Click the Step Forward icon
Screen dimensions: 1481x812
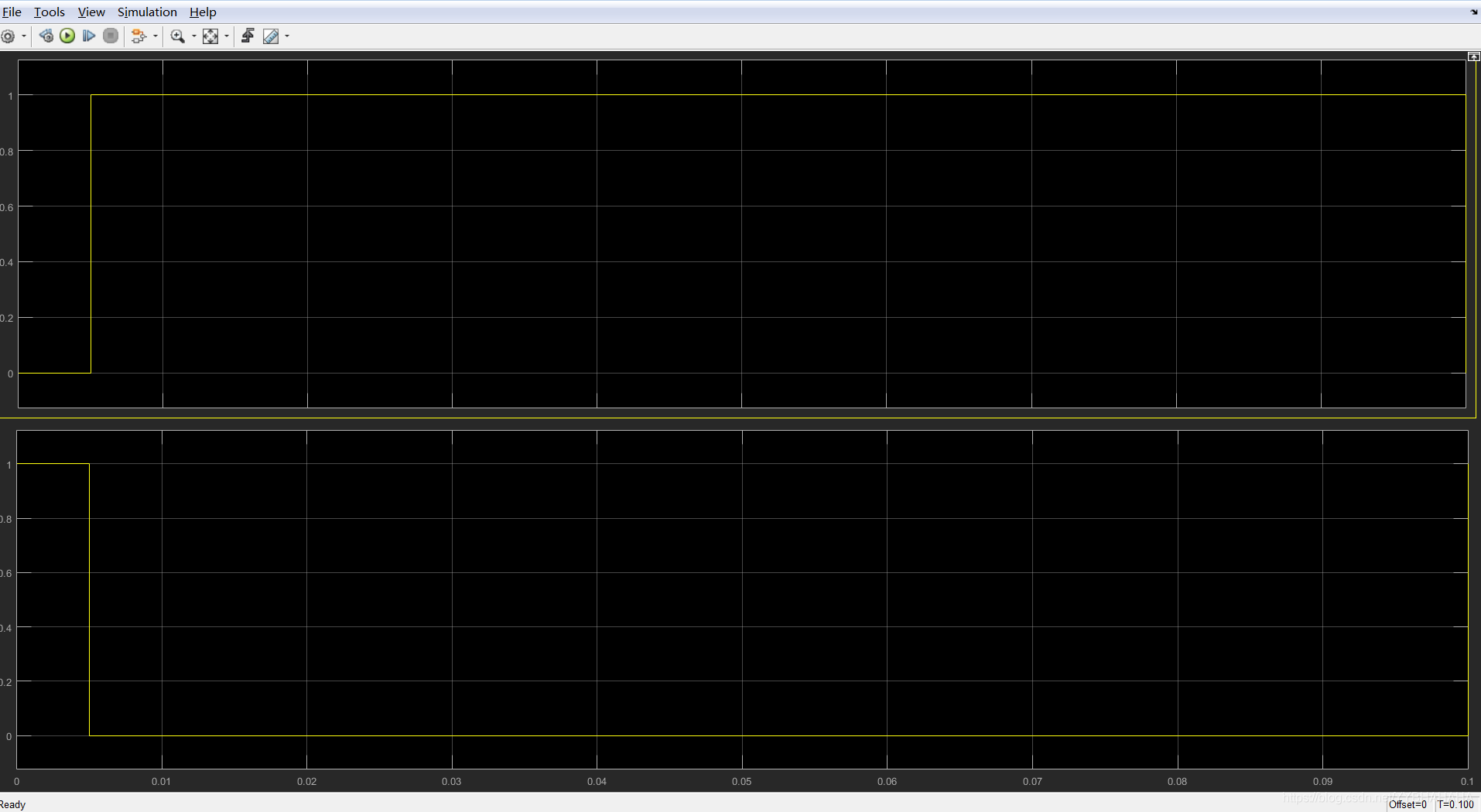click(89, 36)
